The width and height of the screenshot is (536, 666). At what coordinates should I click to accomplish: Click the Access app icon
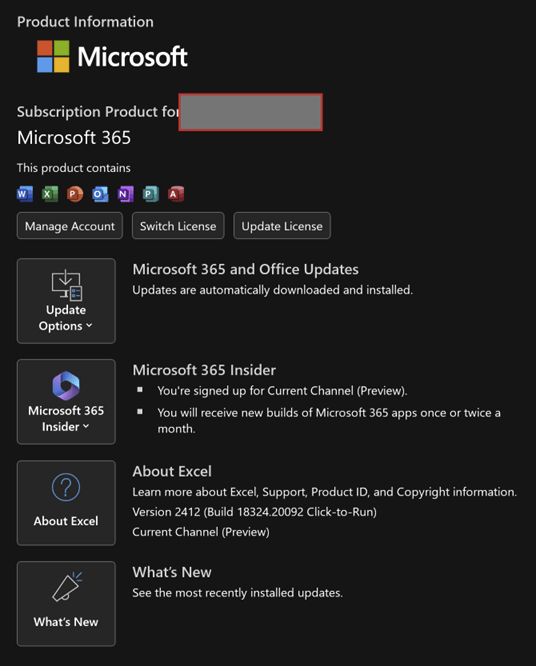pos(175,194)
